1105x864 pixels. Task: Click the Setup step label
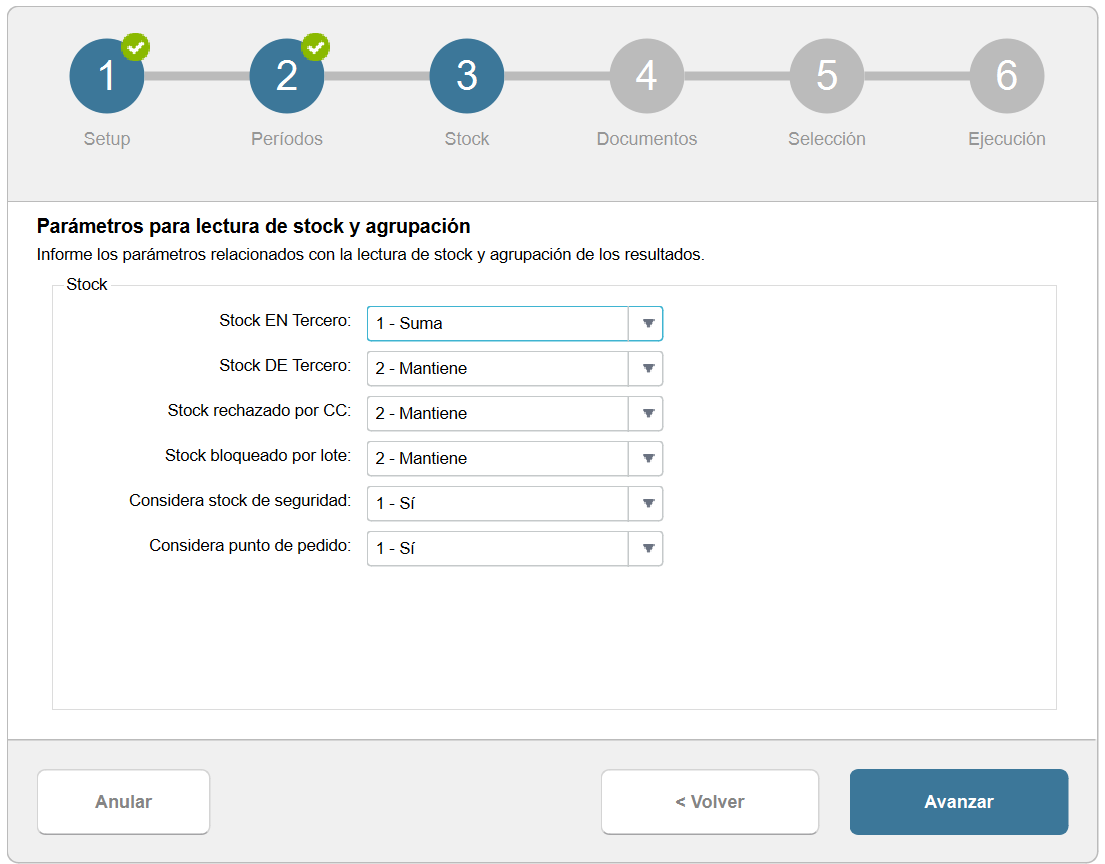(107, 139)
